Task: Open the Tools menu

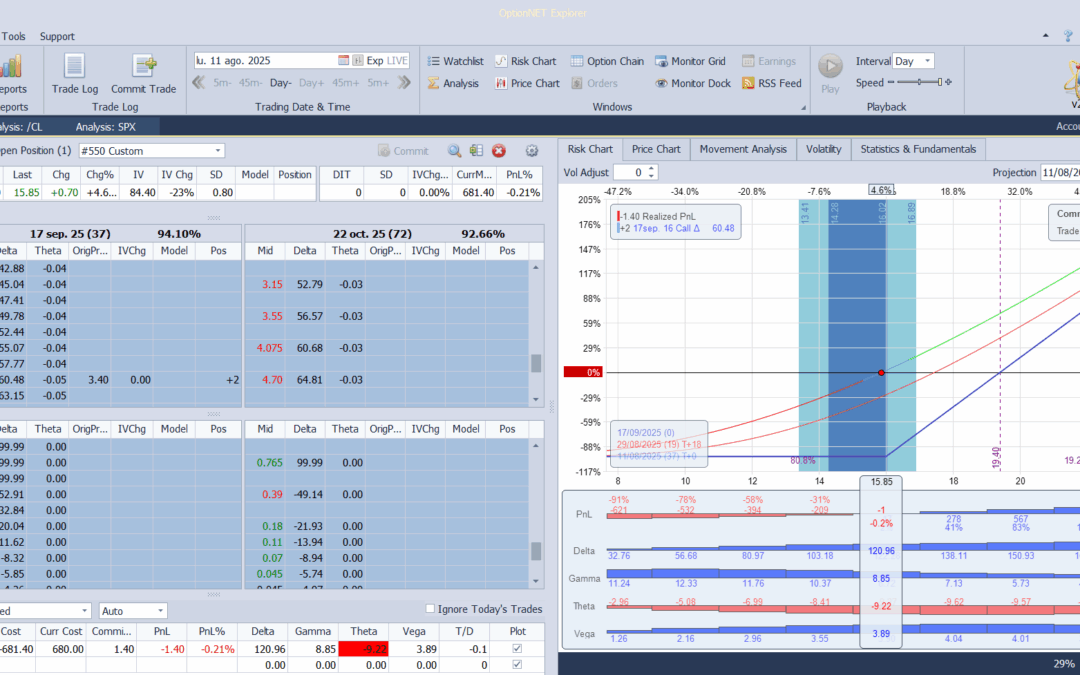Action: pos(14,37)
